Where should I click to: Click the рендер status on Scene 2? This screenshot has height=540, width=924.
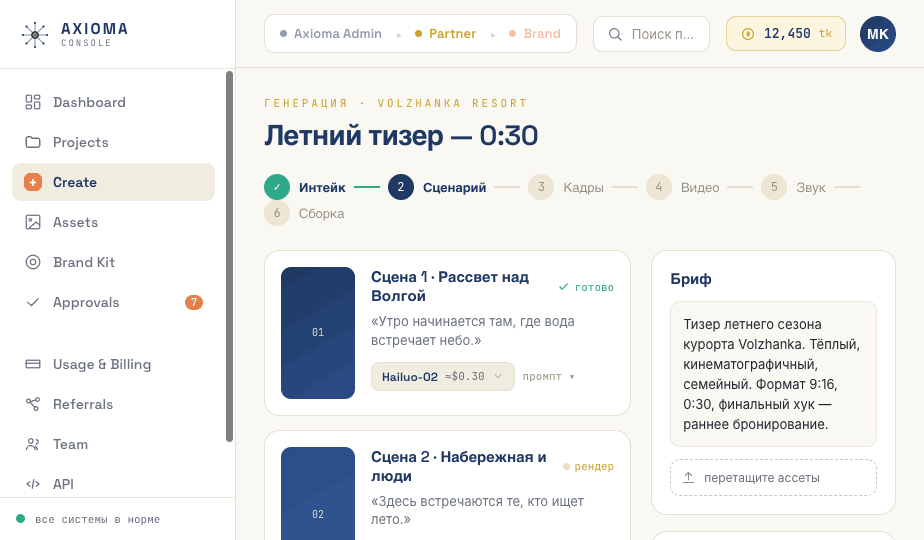pos(588,466)
